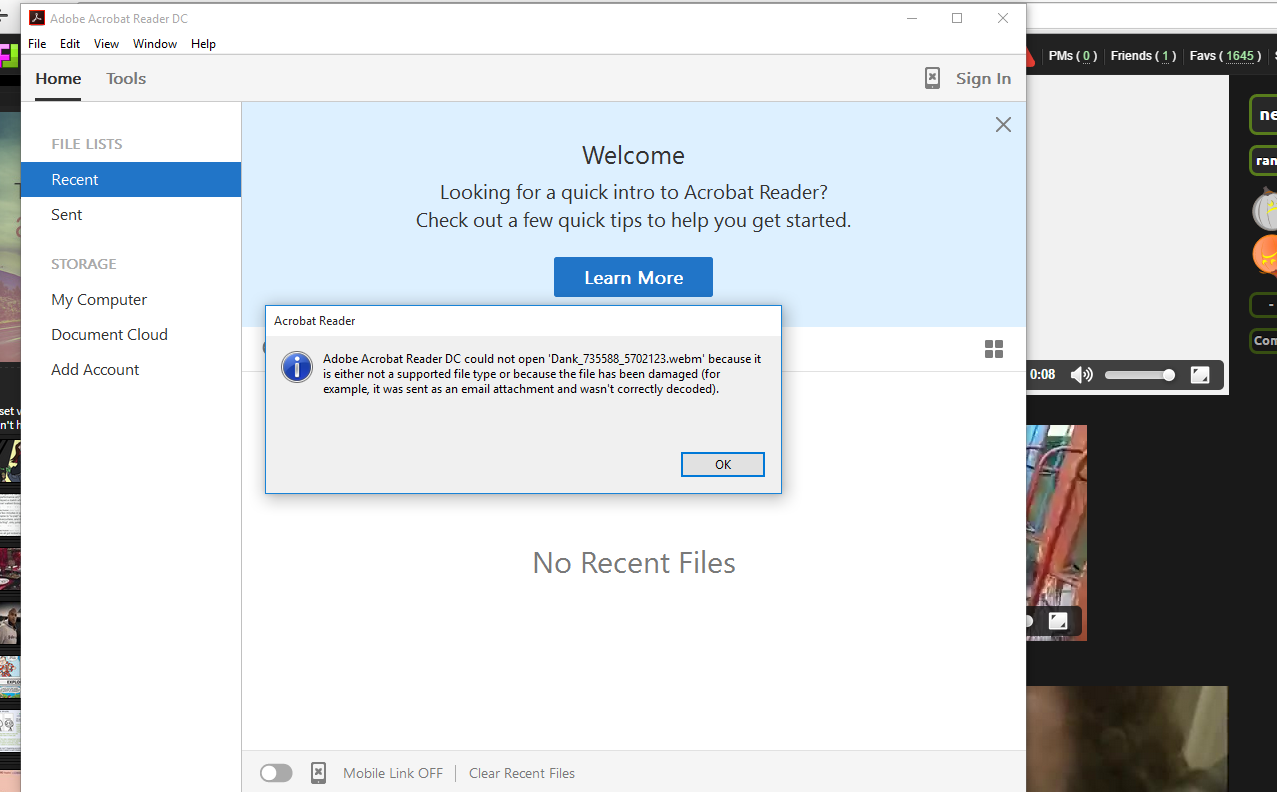
Task: Dismiss the Welcome banner with X
Action: point(1003,125)
